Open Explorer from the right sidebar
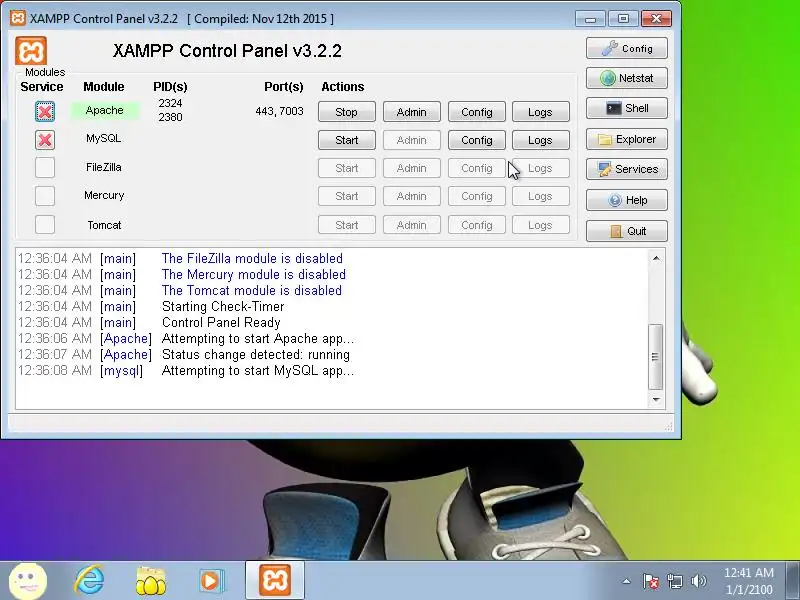Screen dimensions: 800x600 pos(627,139)
